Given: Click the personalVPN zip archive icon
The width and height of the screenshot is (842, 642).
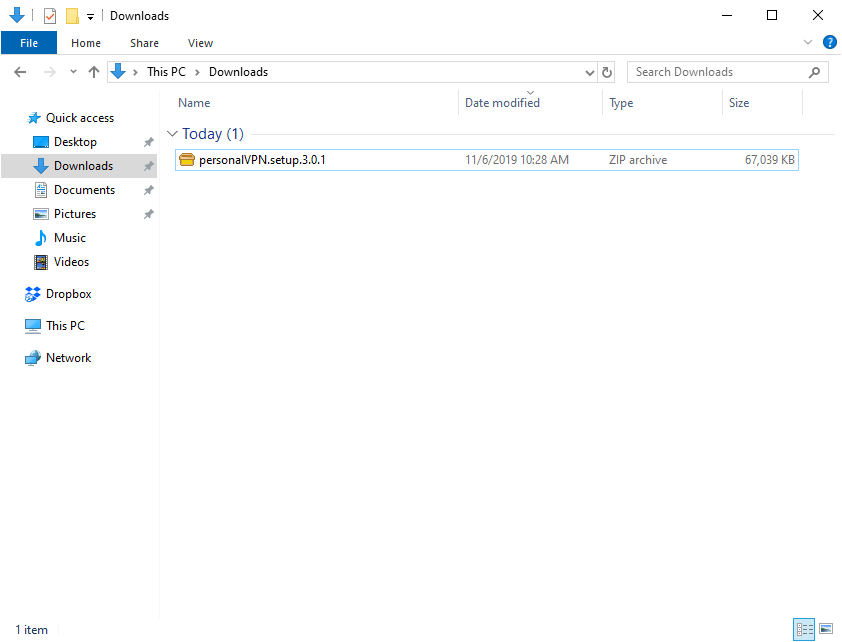Looking at the screenshot, I should tap(187, 160).
